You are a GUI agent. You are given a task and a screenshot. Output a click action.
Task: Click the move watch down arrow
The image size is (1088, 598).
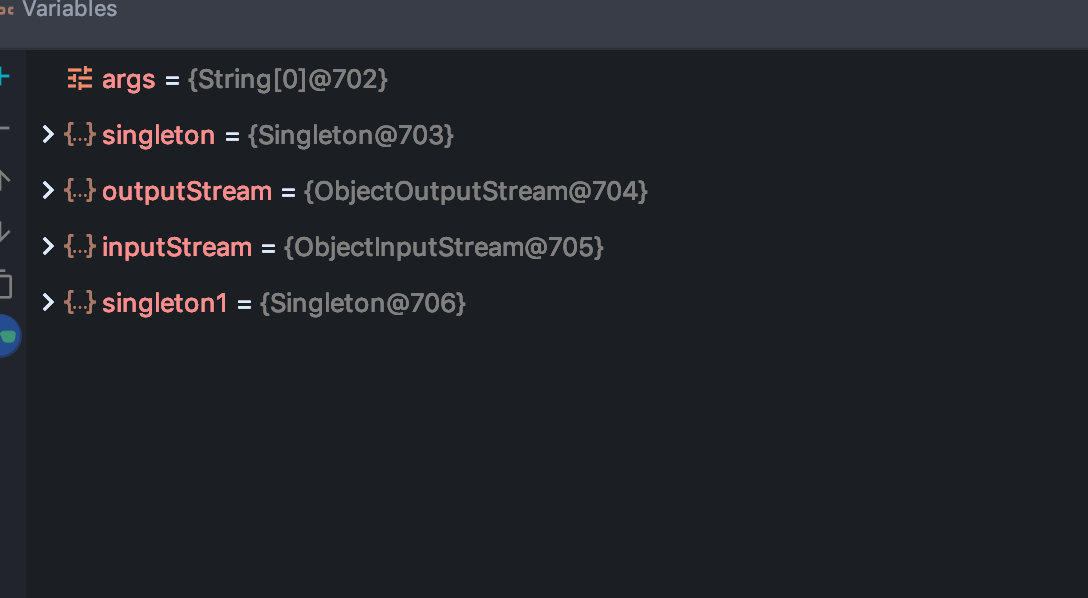[4, 232]
